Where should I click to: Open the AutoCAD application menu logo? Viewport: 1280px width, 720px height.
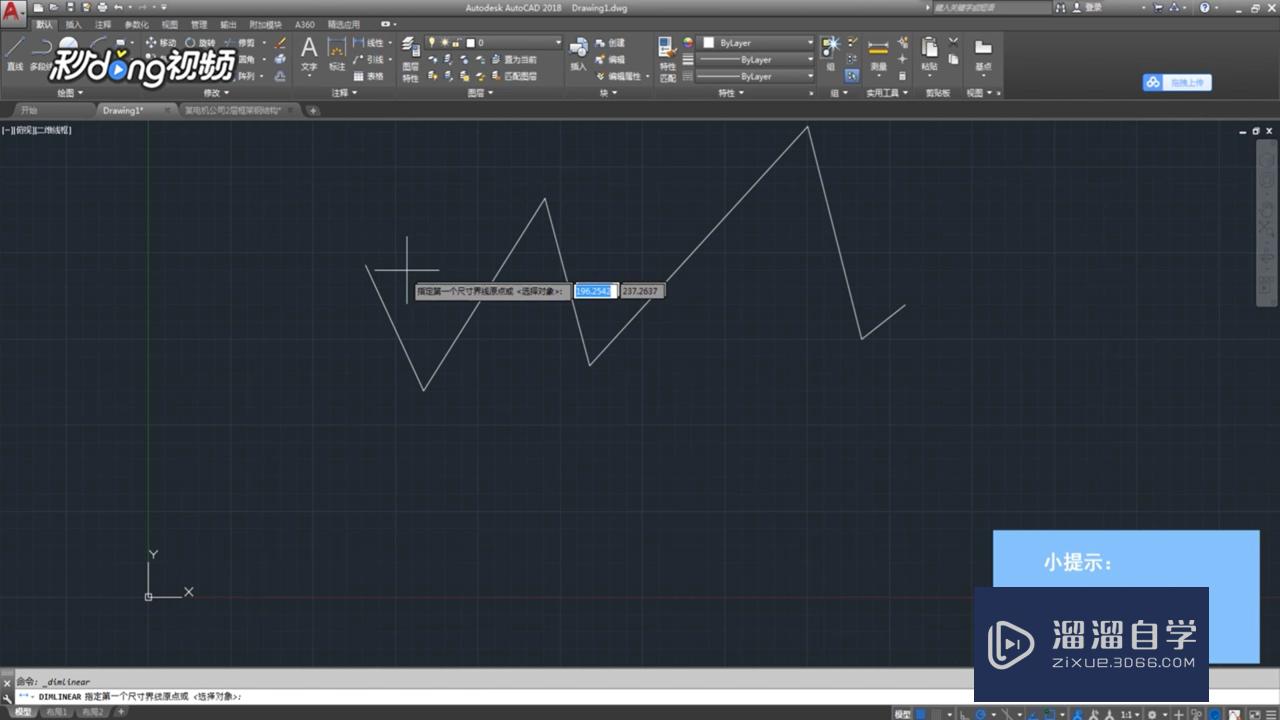(12, 12)
